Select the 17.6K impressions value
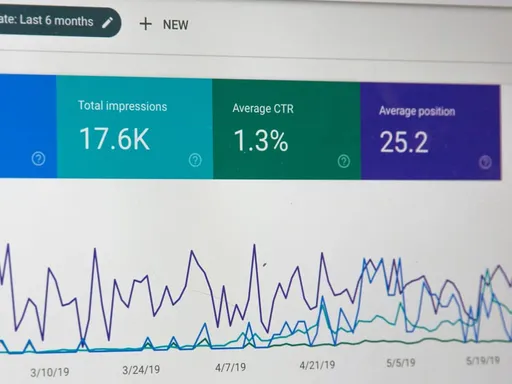This screenshot has height=384, width=512. click(114, 138)
